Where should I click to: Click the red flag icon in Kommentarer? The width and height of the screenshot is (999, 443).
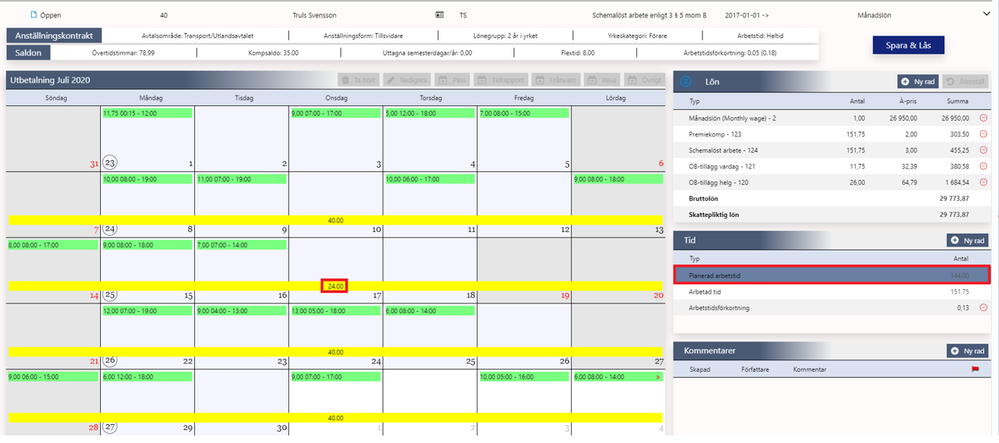[x=975, y=370]
